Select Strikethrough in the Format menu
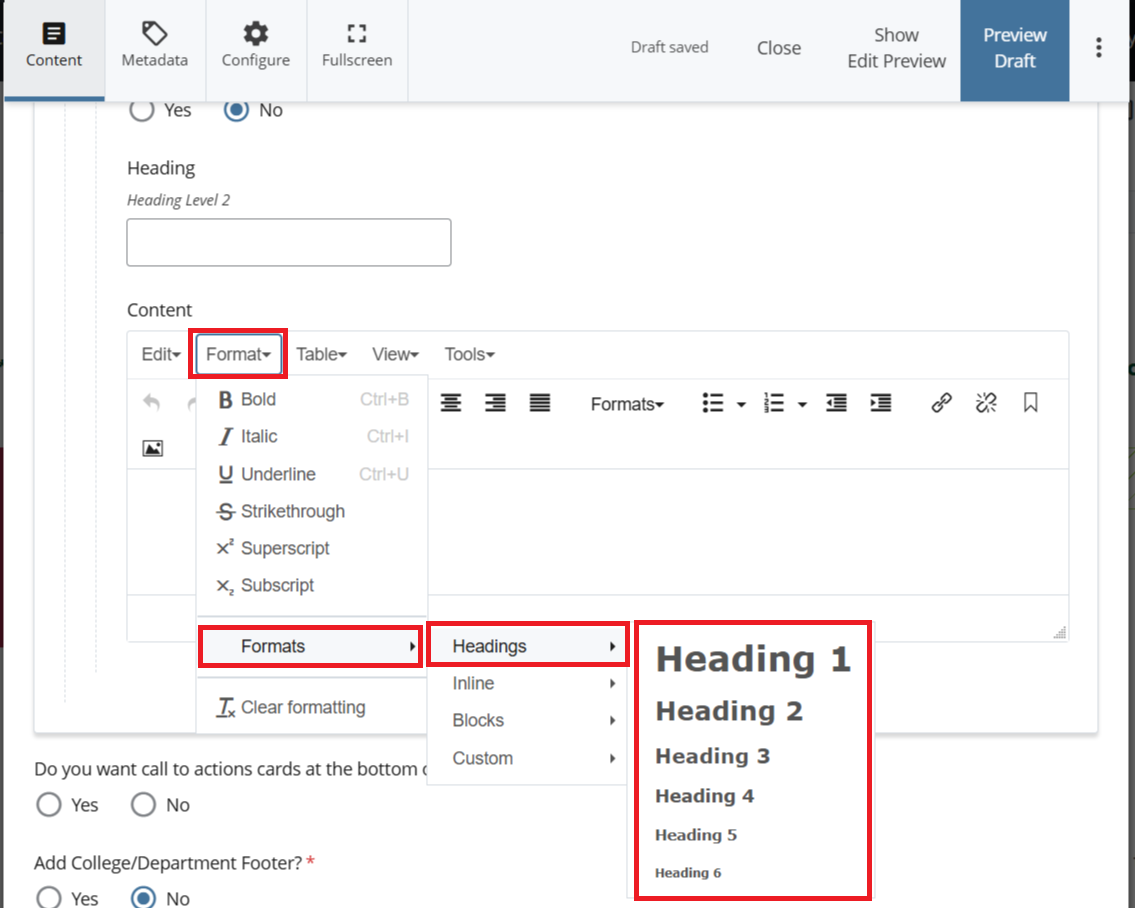 (292, 511)
